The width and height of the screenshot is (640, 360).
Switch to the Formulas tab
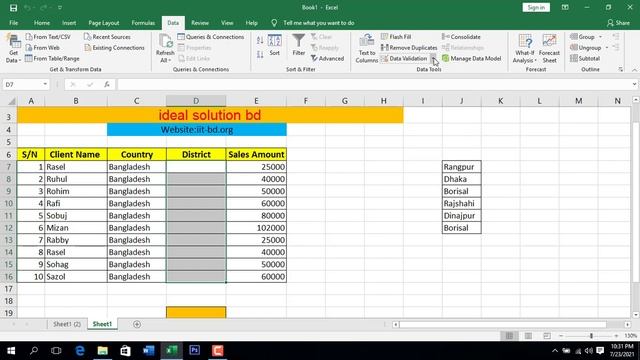(143, 23)
